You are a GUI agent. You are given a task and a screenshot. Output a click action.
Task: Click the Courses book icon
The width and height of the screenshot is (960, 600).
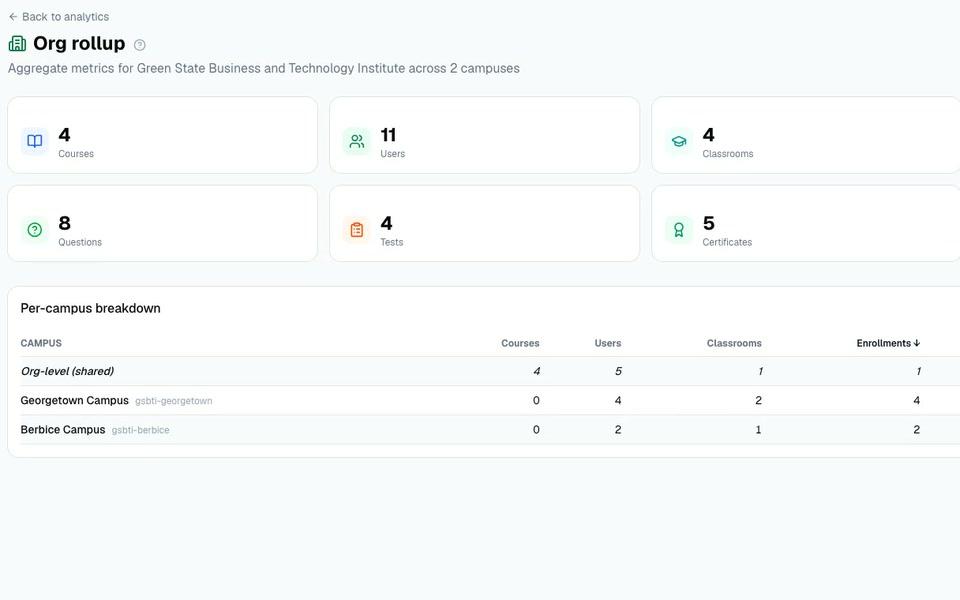35,141
